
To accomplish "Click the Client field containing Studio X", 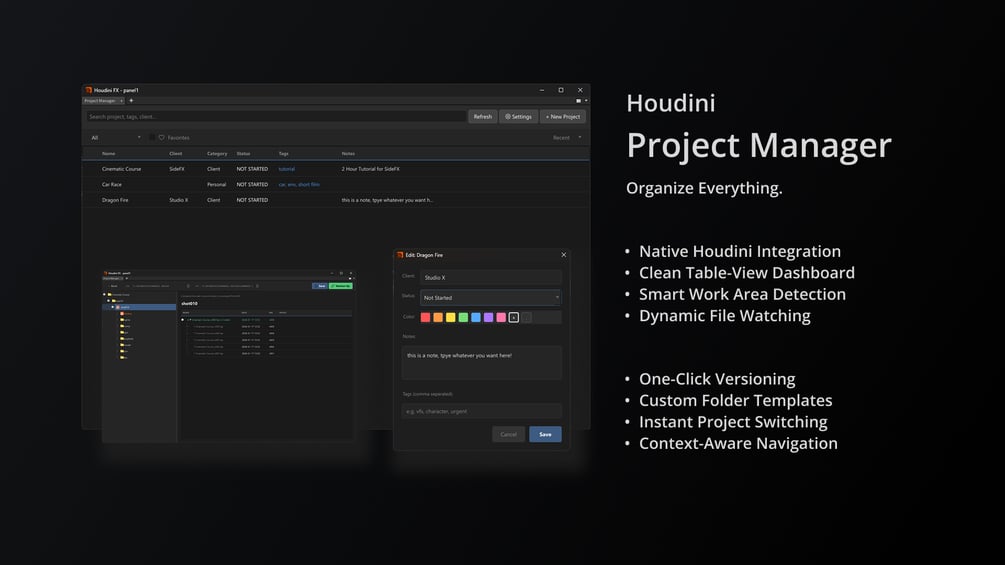I will (491, 277).
